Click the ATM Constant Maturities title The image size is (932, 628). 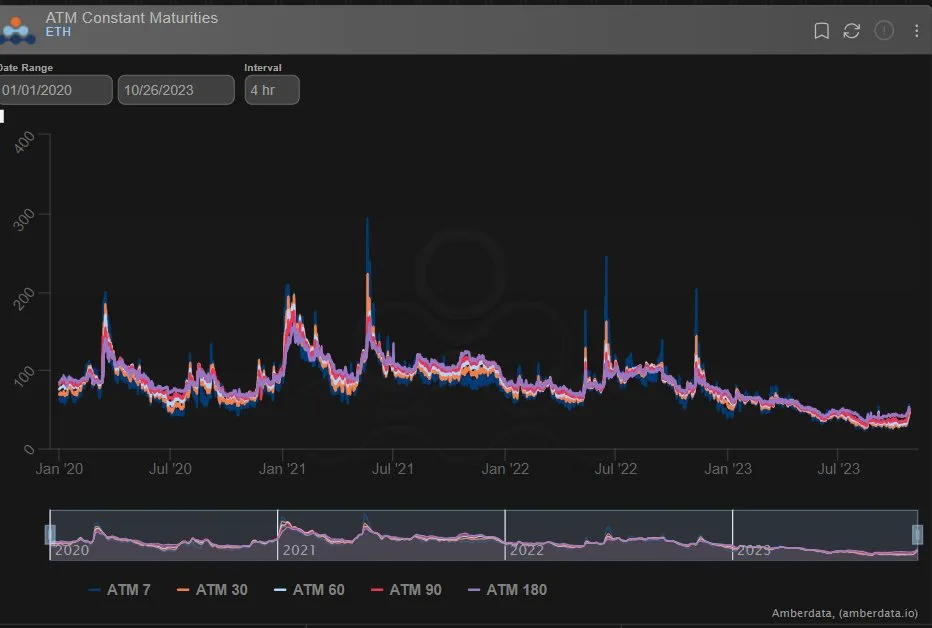131,18
